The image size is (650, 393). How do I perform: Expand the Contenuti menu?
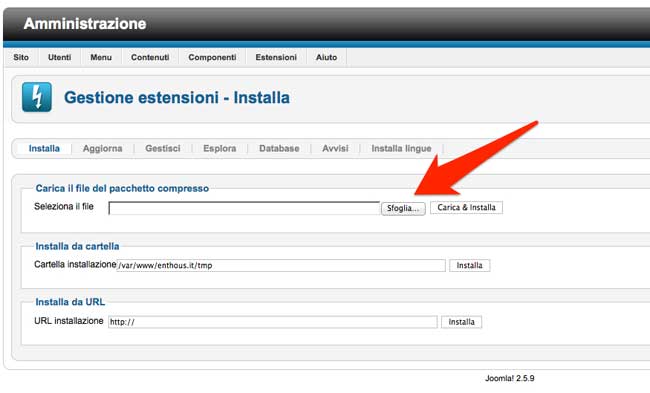pyautogui.click(x=150, y=57)
